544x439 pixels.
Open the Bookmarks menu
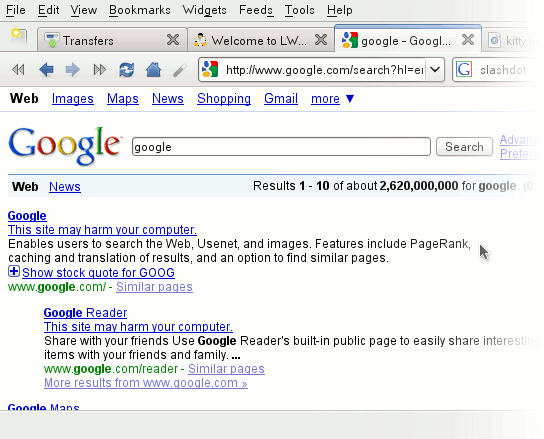tap(139, 10)
